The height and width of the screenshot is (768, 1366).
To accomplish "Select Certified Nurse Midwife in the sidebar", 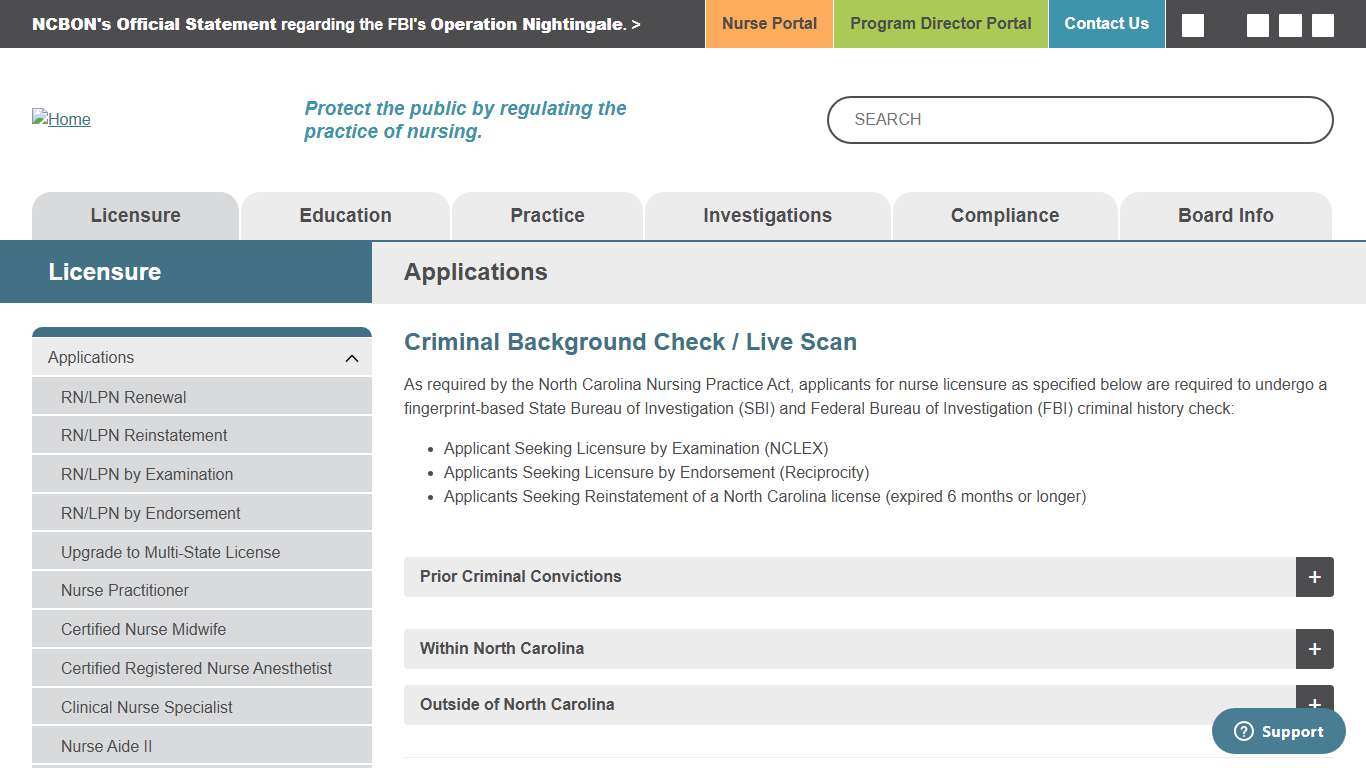I will (x=143, y=629).
